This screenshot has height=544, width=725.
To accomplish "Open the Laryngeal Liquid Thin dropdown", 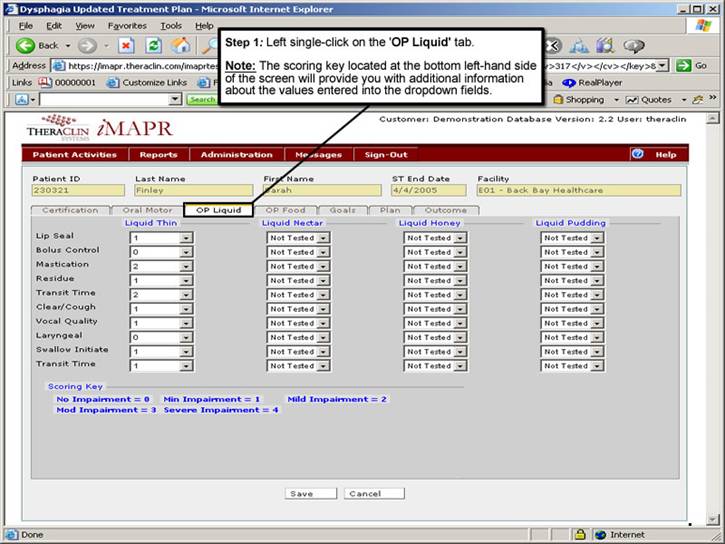I will (185, 338).
